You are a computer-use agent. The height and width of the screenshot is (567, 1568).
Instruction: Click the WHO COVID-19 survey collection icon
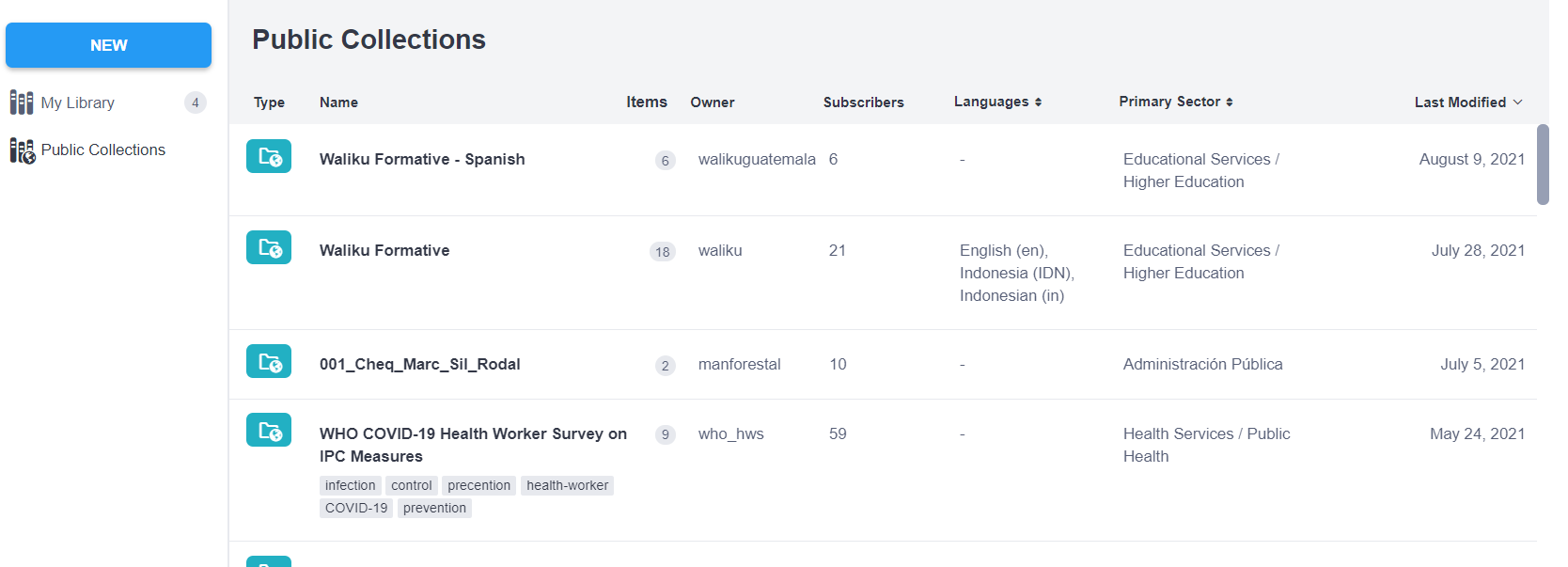(269, 430)
